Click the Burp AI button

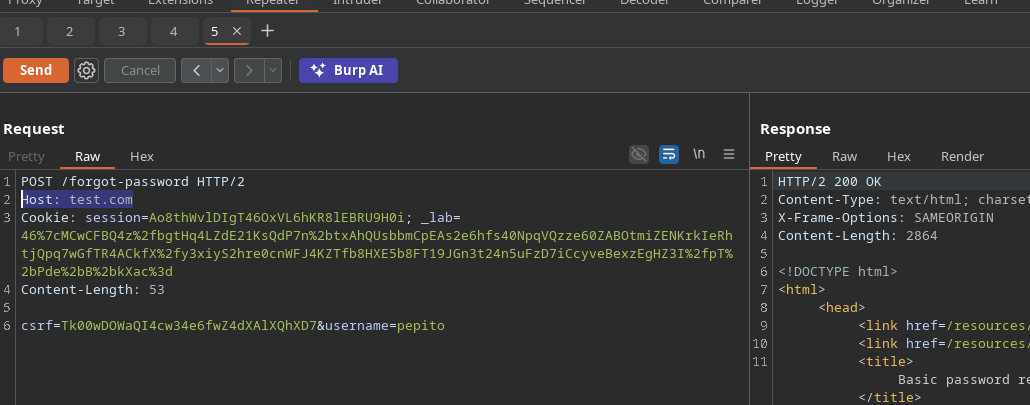click(x=348, y=70)
